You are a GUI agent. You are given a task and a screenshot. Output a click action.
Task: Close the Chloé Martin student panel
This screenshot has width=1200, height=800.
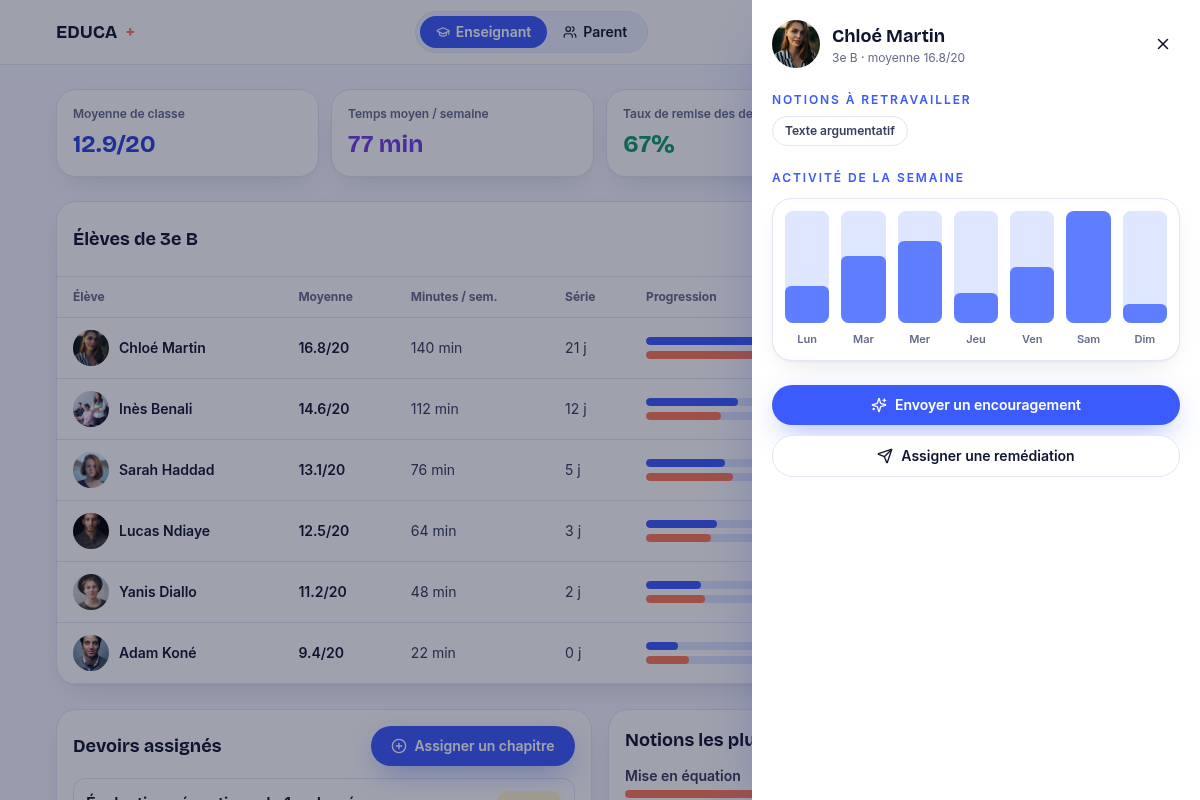tap(1163, 44)
